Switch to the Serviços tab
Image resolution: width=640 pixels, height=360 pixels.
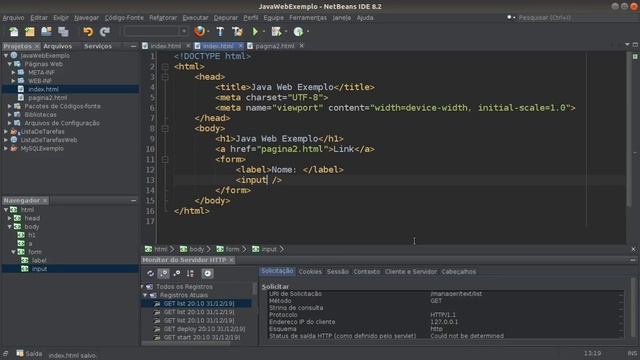click(98, 46)
